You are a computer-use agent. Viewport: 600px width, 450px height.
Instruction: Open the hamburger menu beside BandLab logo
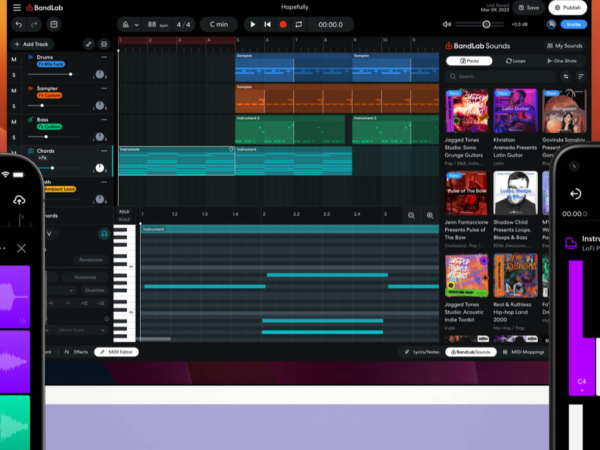click(x=17, y=7)
